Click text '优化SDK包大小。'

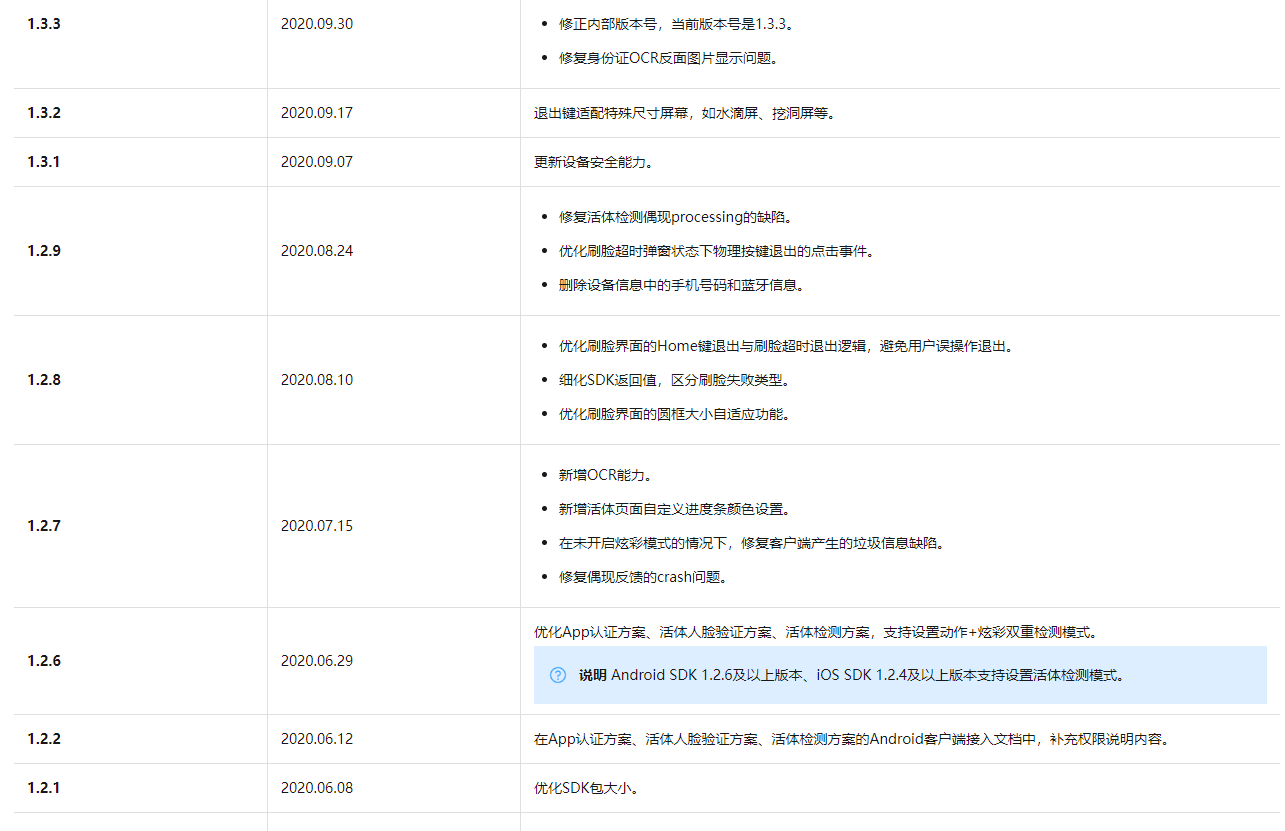point(587,788)
